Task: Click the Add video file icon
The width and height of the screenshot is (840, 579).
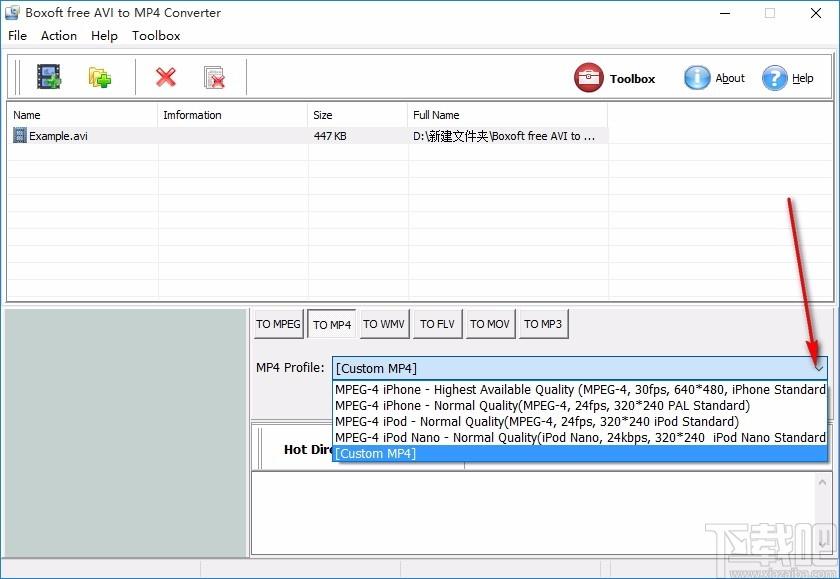Action: (x=49, y=77)
